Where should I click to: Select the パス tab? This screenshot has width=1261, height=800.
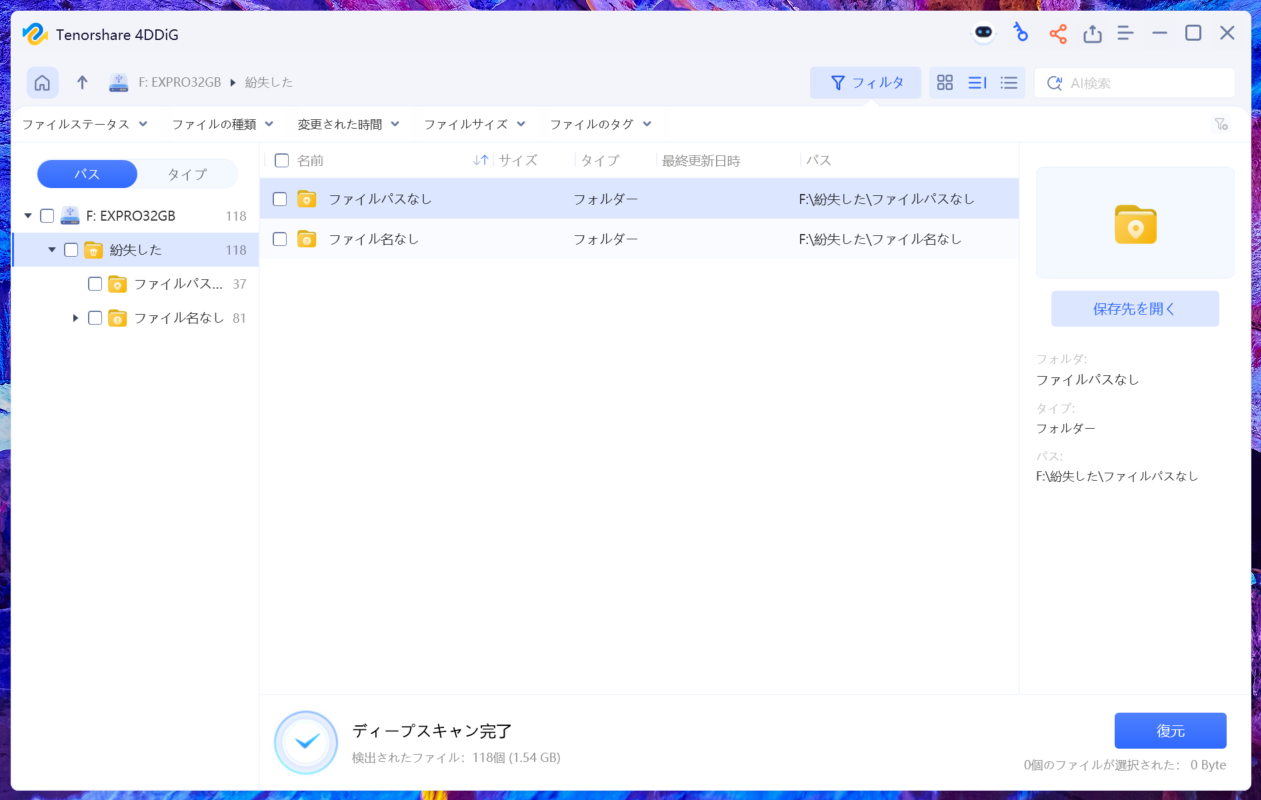click(x=87, y=174)
